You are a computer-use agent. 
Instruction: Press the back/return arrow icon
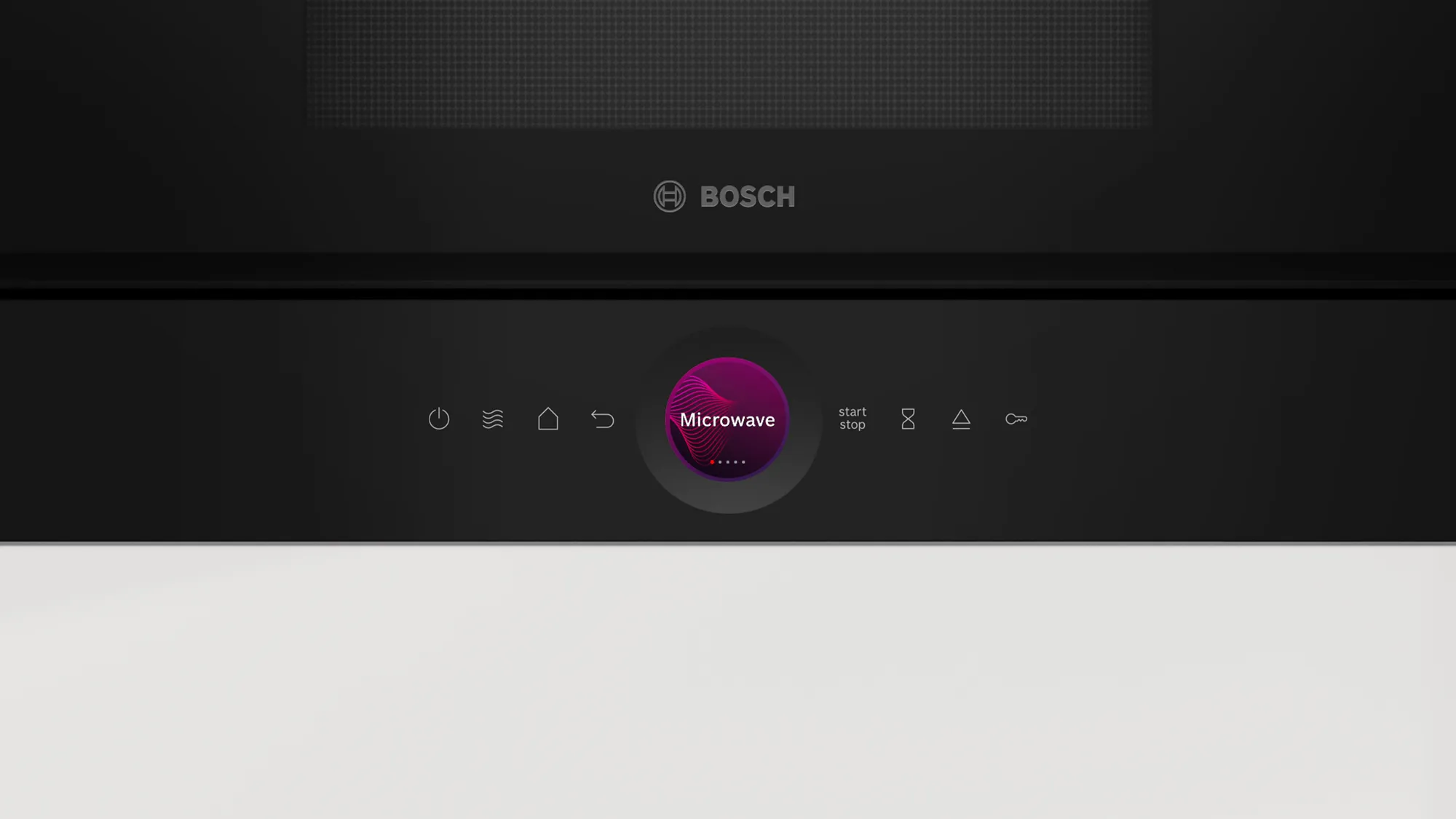tap(602, 418)
